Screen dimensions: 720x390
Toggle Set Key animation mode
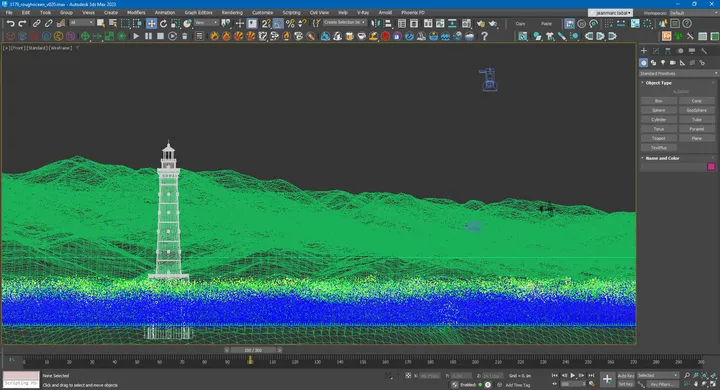coord(625,384)
